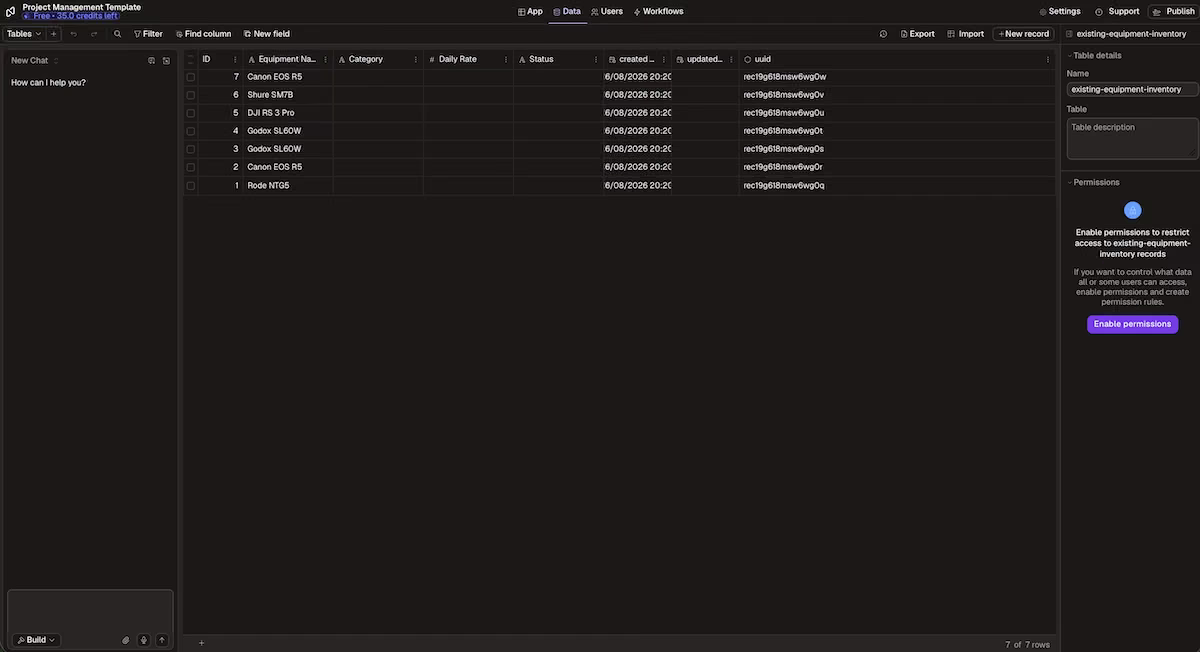This screenshot has height=652, width=1200.
Task: Open the ID column options menu dots
Action: point(236,60)
